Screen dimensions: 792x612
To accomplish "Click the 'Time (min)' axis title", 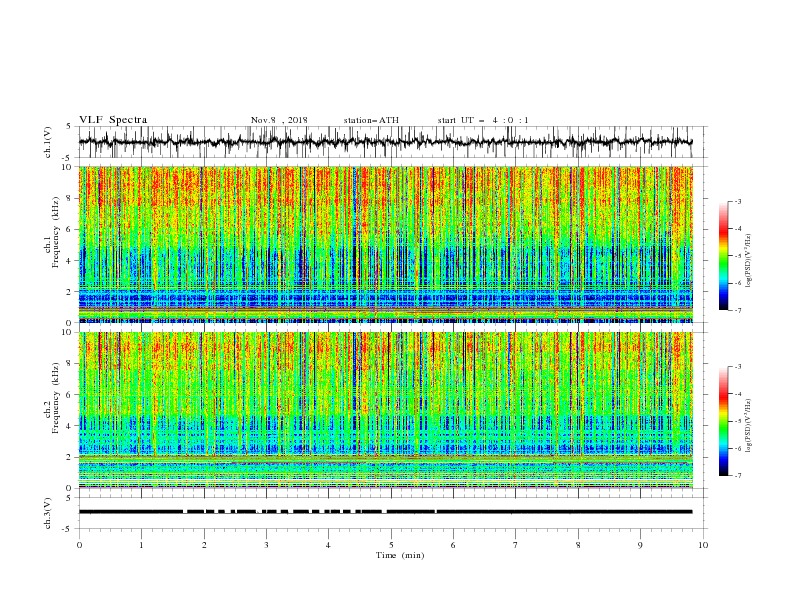I will (x=400, y=555).
